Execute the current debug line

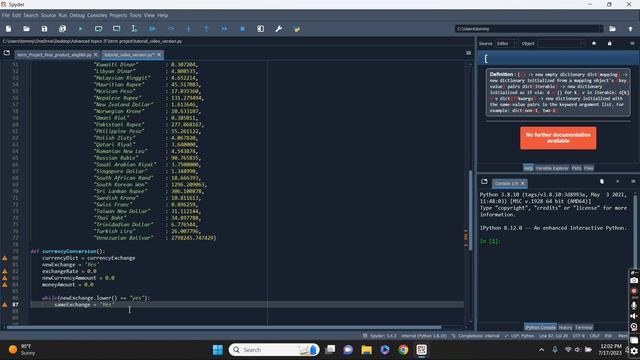pyautogui.click(x=171, y=29)
